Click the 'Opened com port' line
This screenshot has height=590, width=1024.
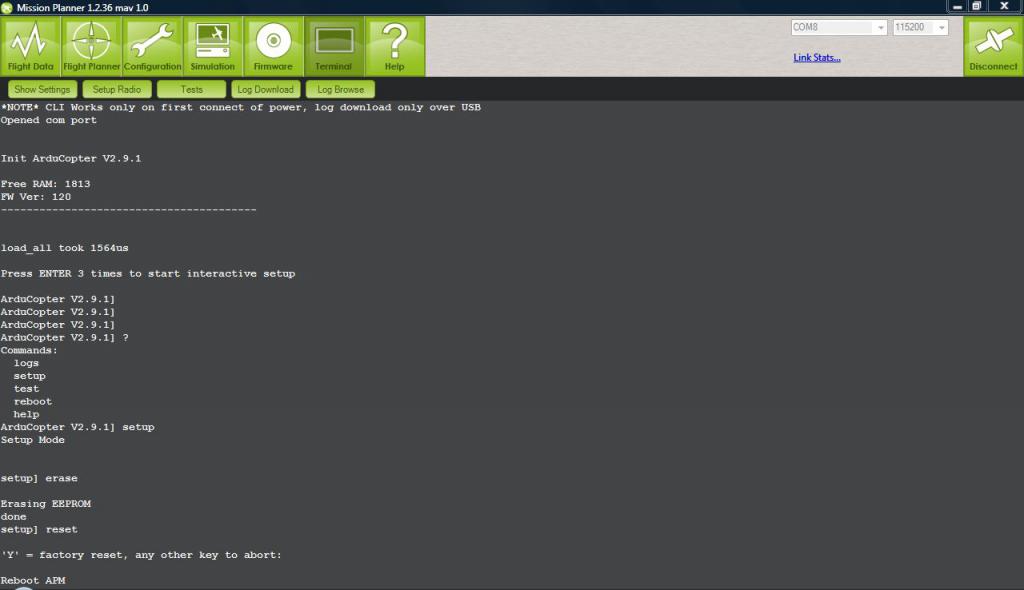click(48, 120)
